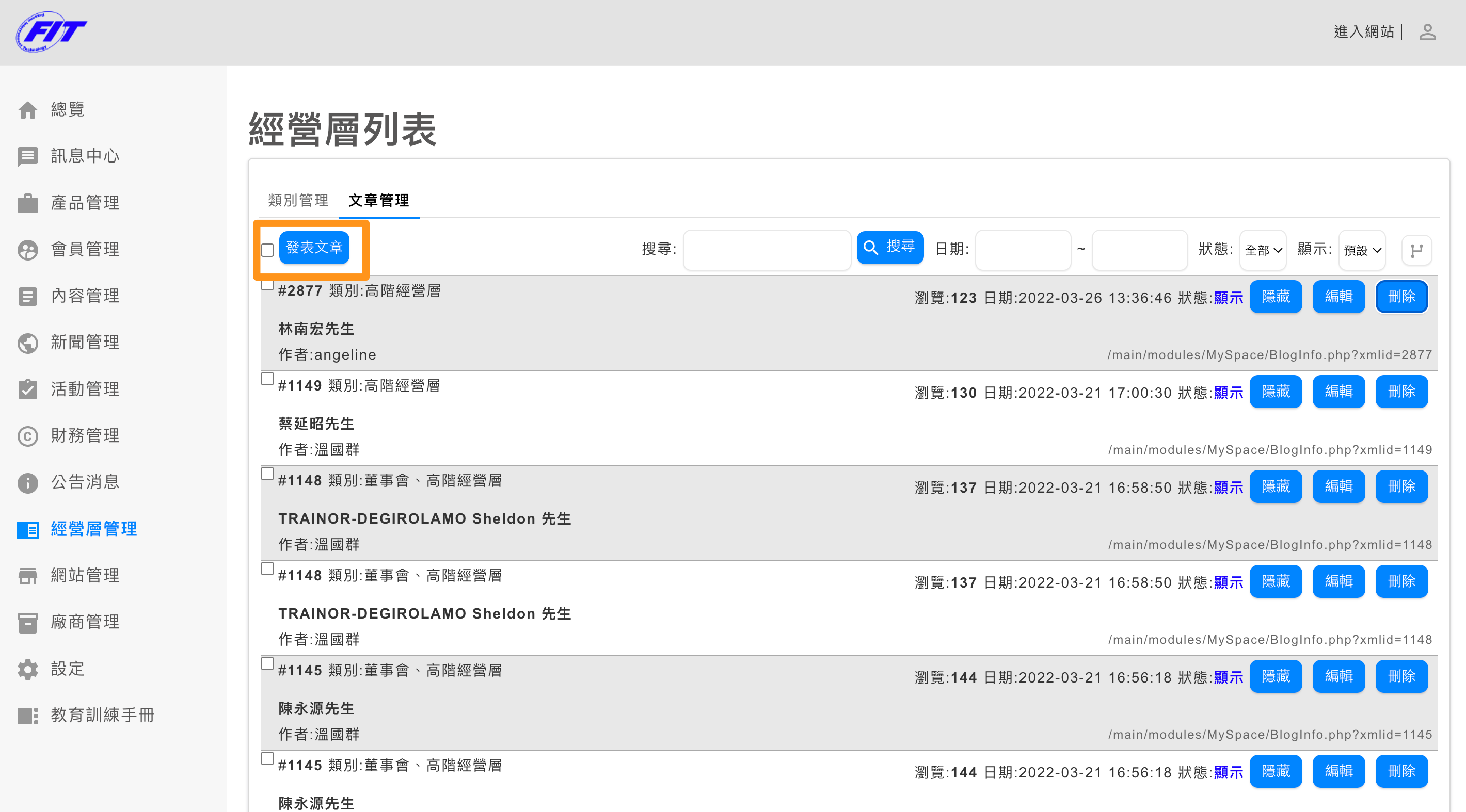Click the 搜尋 search button

tap(890, 247)
